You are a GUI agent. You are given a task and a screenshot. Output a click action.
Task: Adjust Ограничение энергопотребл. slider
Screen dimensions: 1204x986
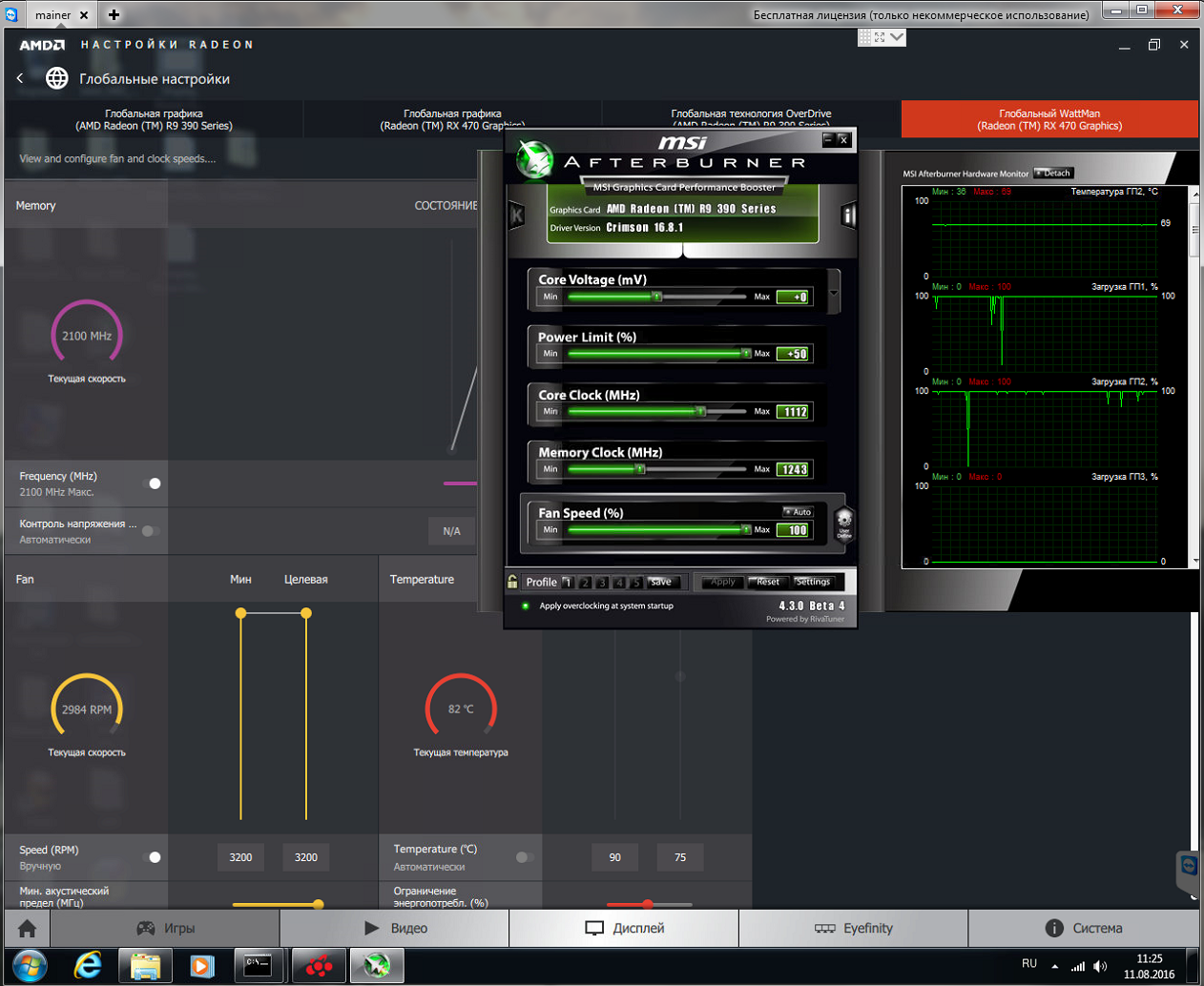tap(648, 904)
